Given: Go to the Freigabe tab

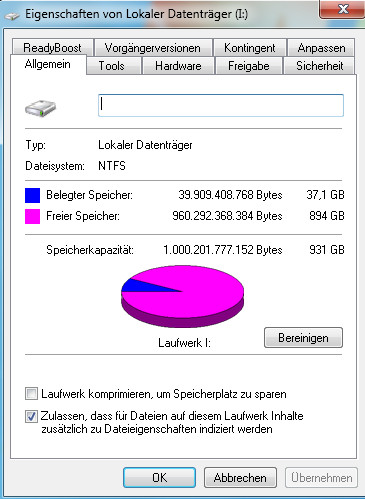Looking at the screenshot, I should click(249, 66).
